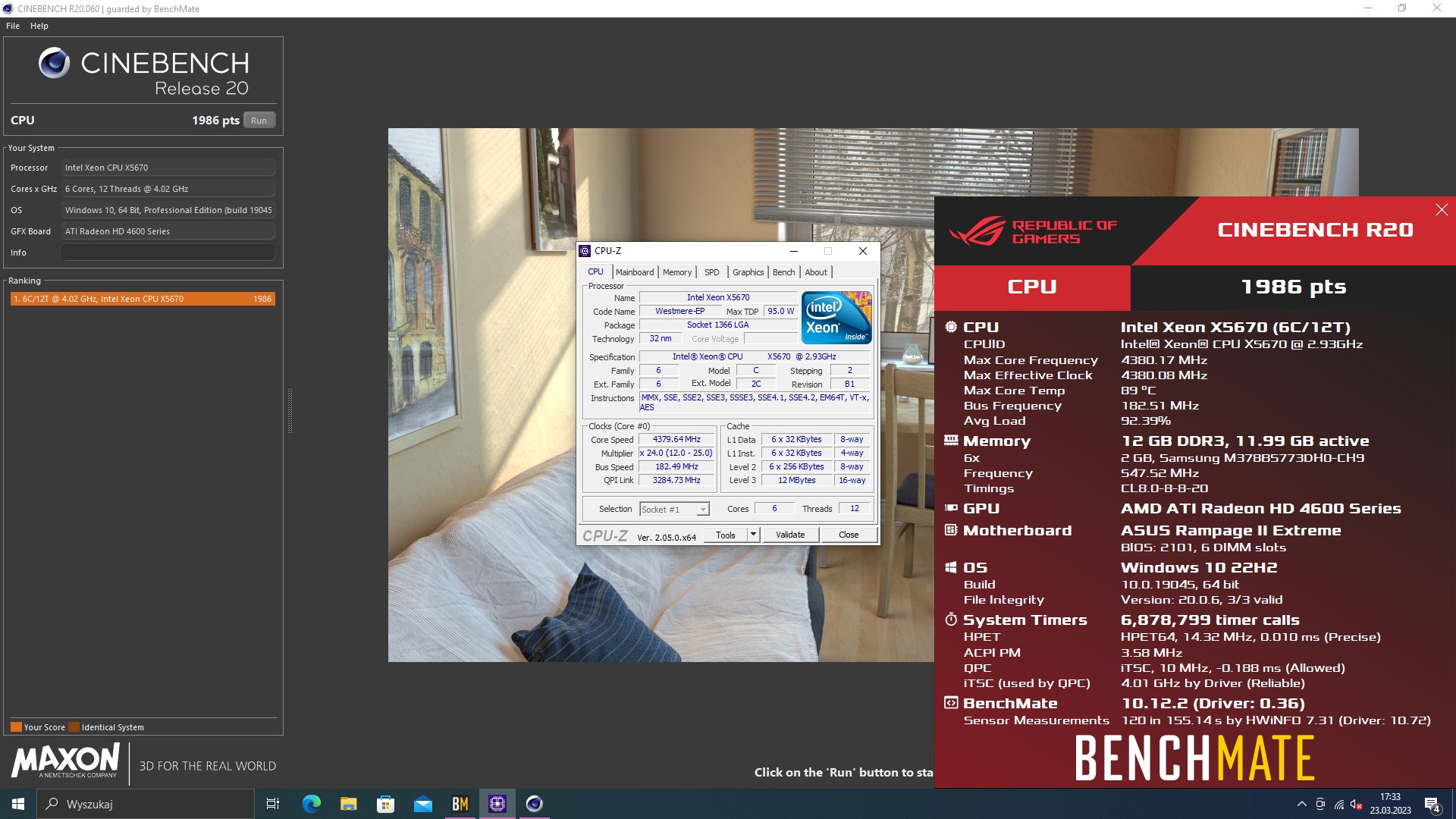Viewport: 1456px width, 819px height.
Task: Open the notification center icon
Action: pyautogui.click(x=1432, y=804)
